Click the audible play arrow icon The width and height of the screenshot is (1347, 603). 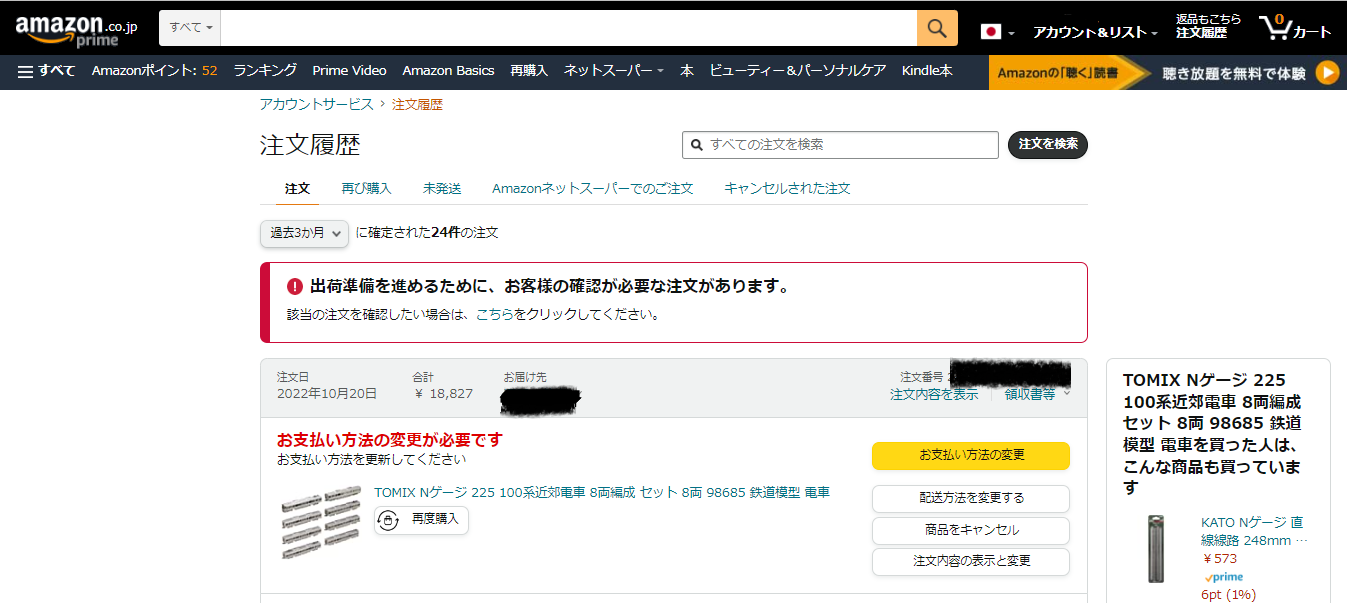click(x=1326, y=72)
